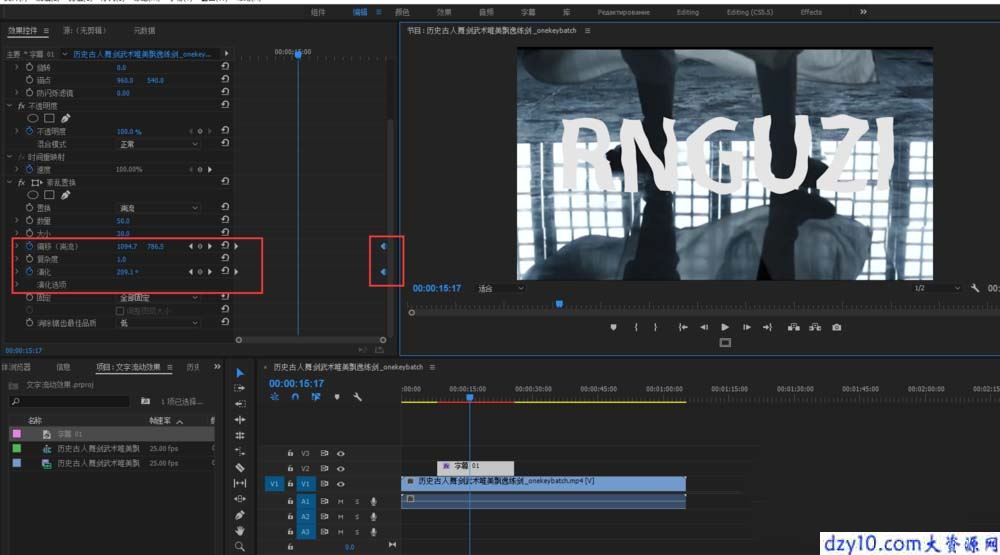Click Mark Out bracket button
The height and width of the screenshot is (555, 1000).
click(x=656, y=327)
